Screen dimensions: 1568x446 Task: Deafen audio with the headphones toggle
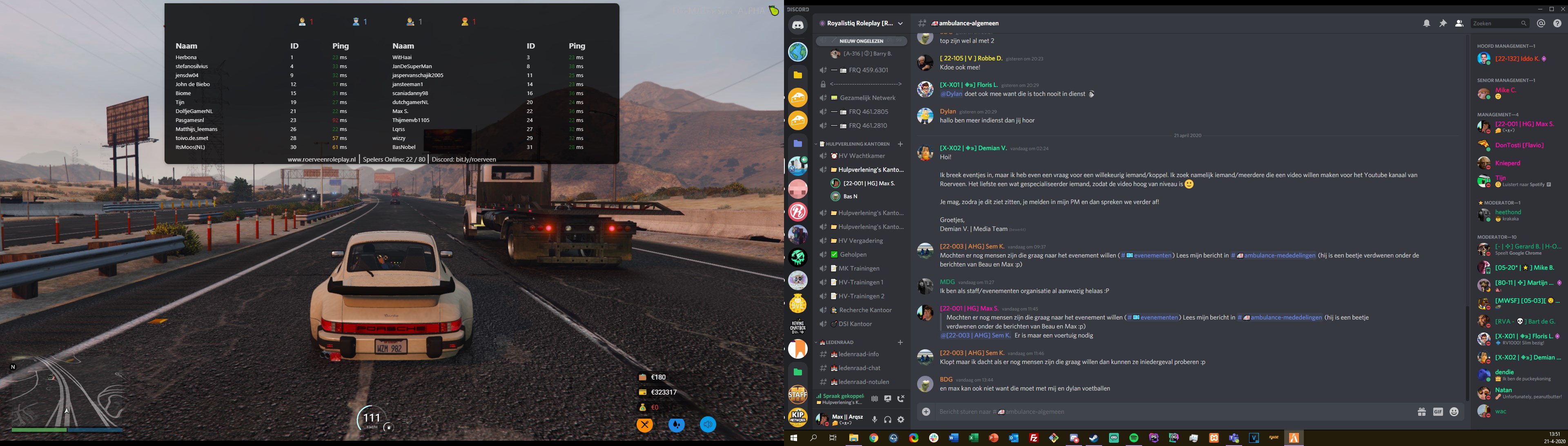[x=887, y=420]
